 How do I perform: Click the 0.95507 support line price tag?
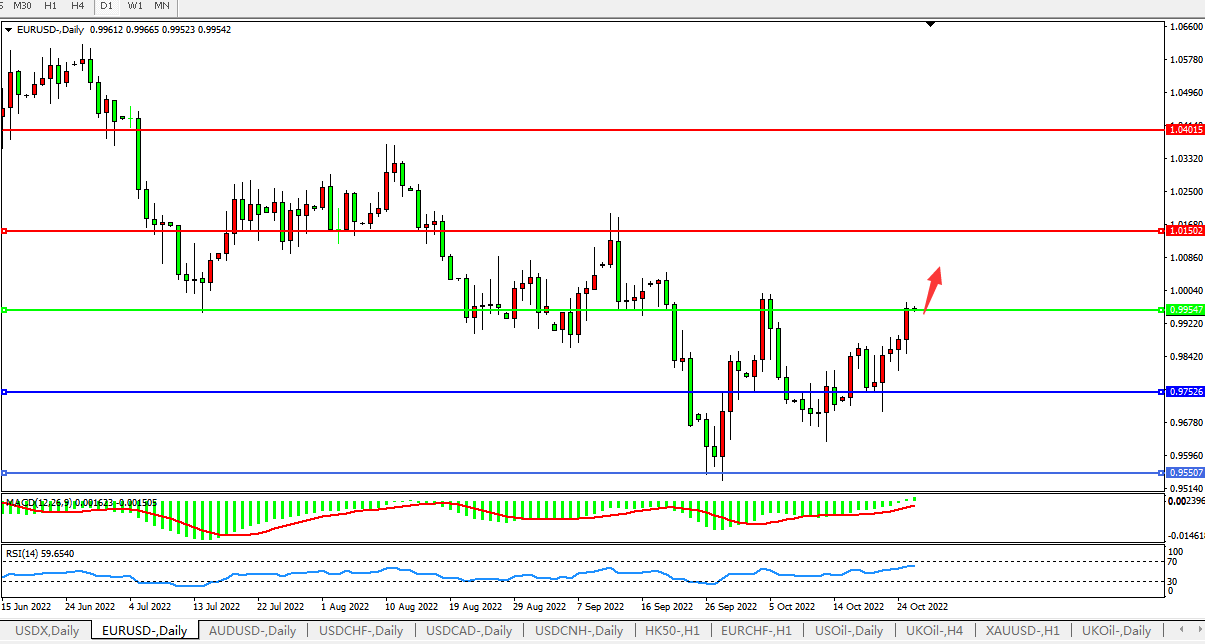pyautogui.click(x=1186, y=472)
